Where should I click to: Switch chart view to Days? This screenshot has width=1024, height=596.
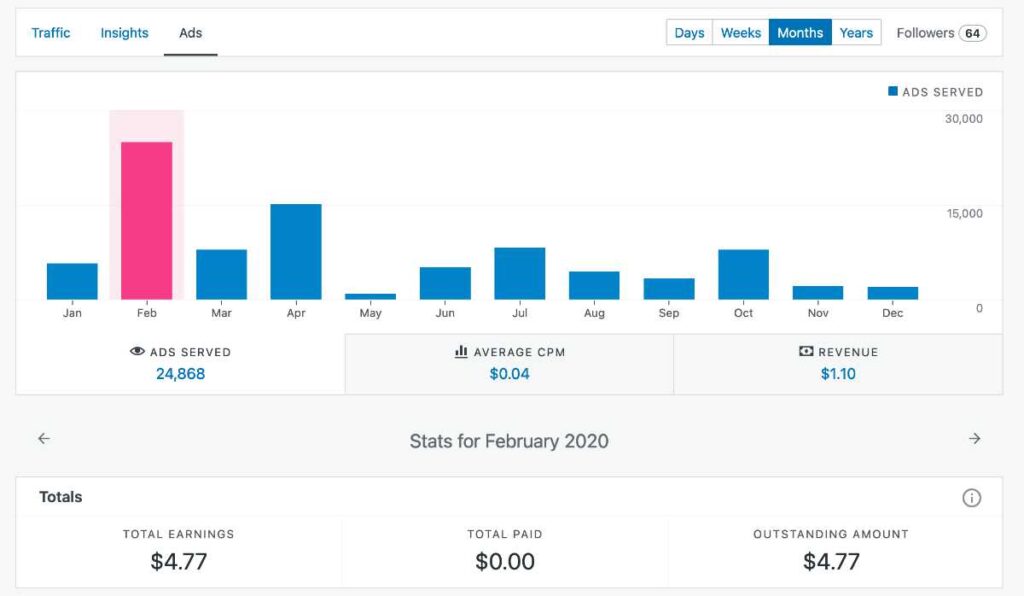tap(689, 33)
